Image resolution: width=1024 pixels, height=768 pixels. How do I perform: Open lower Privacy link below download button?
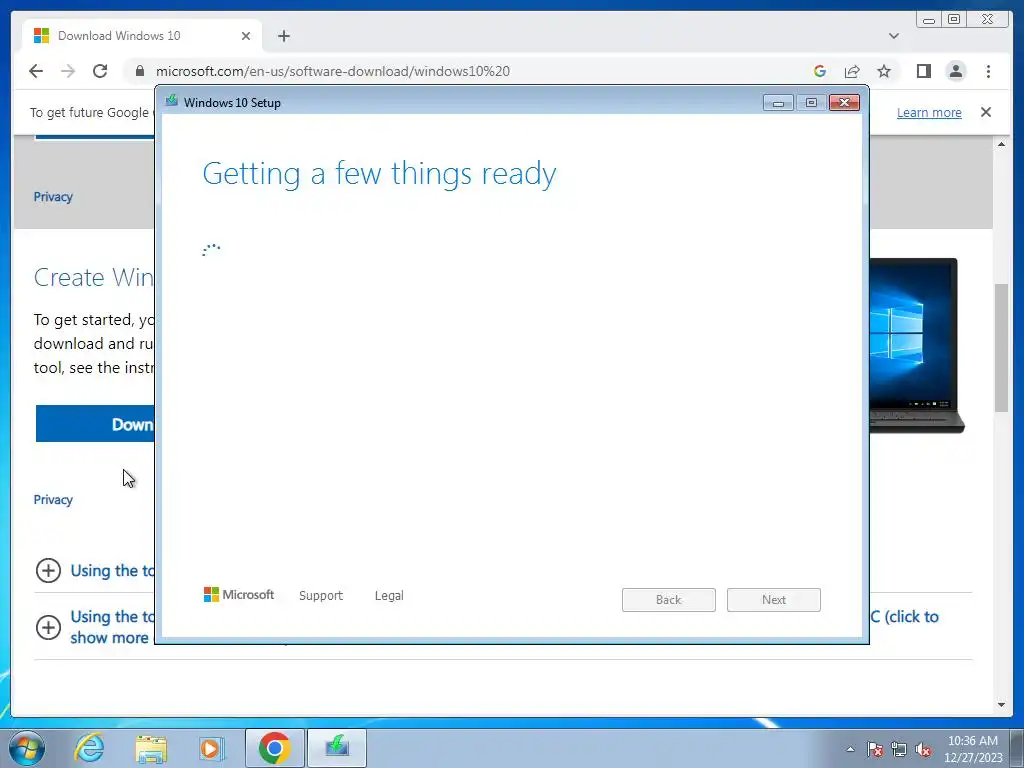click(x=53, y=500)
